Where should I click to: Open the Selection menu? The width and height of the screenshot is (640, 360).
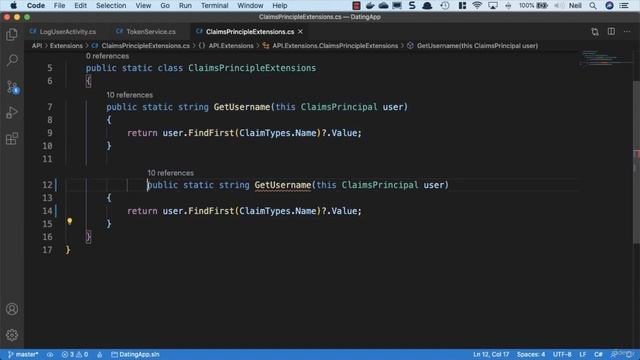point(111,5)
